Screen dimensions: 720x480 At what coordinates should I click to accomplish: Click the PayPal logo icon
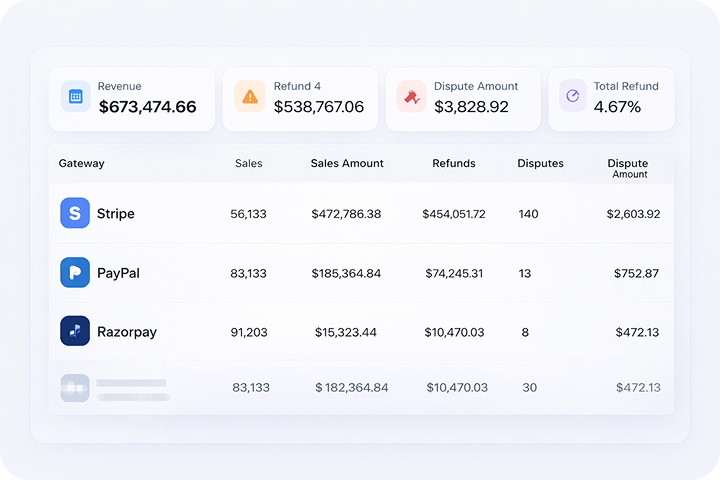pyautogui.click(x=75, y=273)
